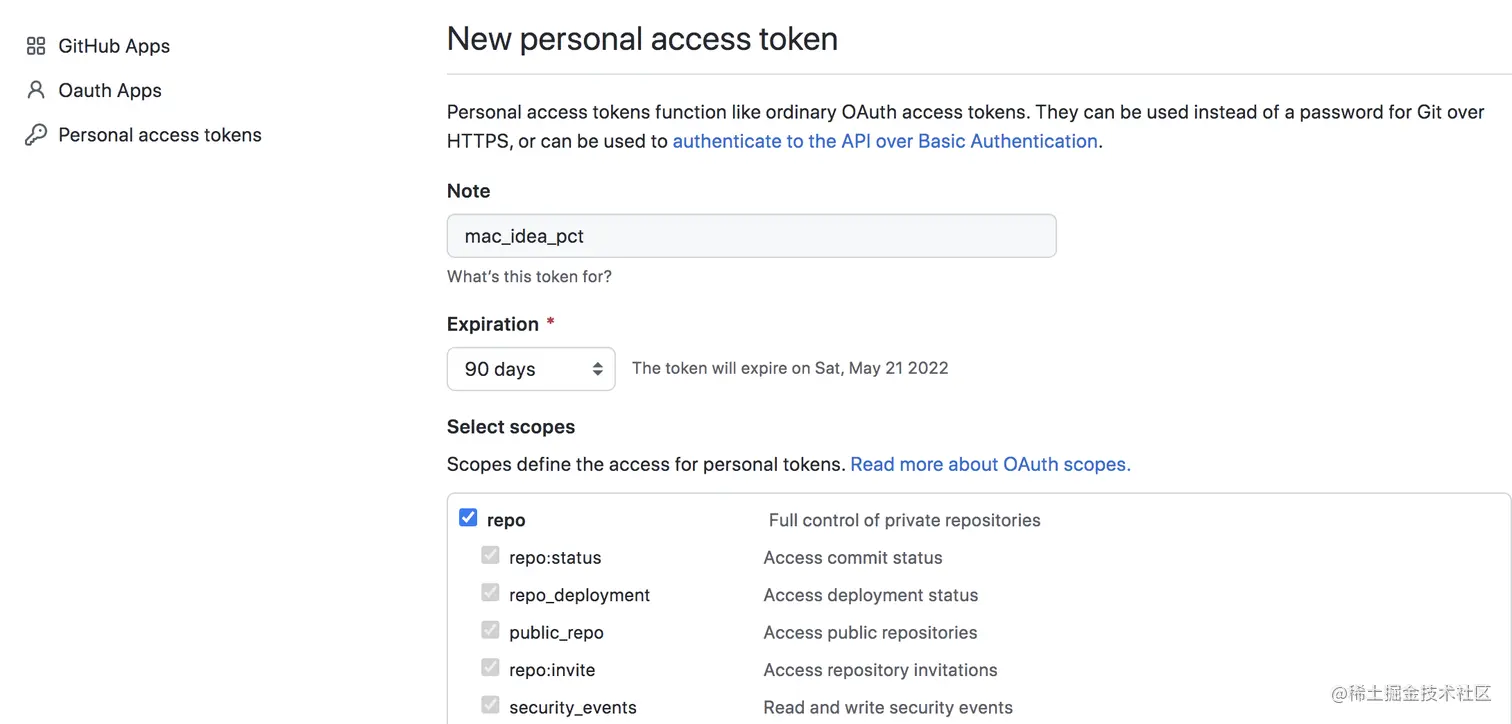Open Read more about OAuth scopes link
Viewport: 1512px width, 724px height.
click(x=990, y=464)
